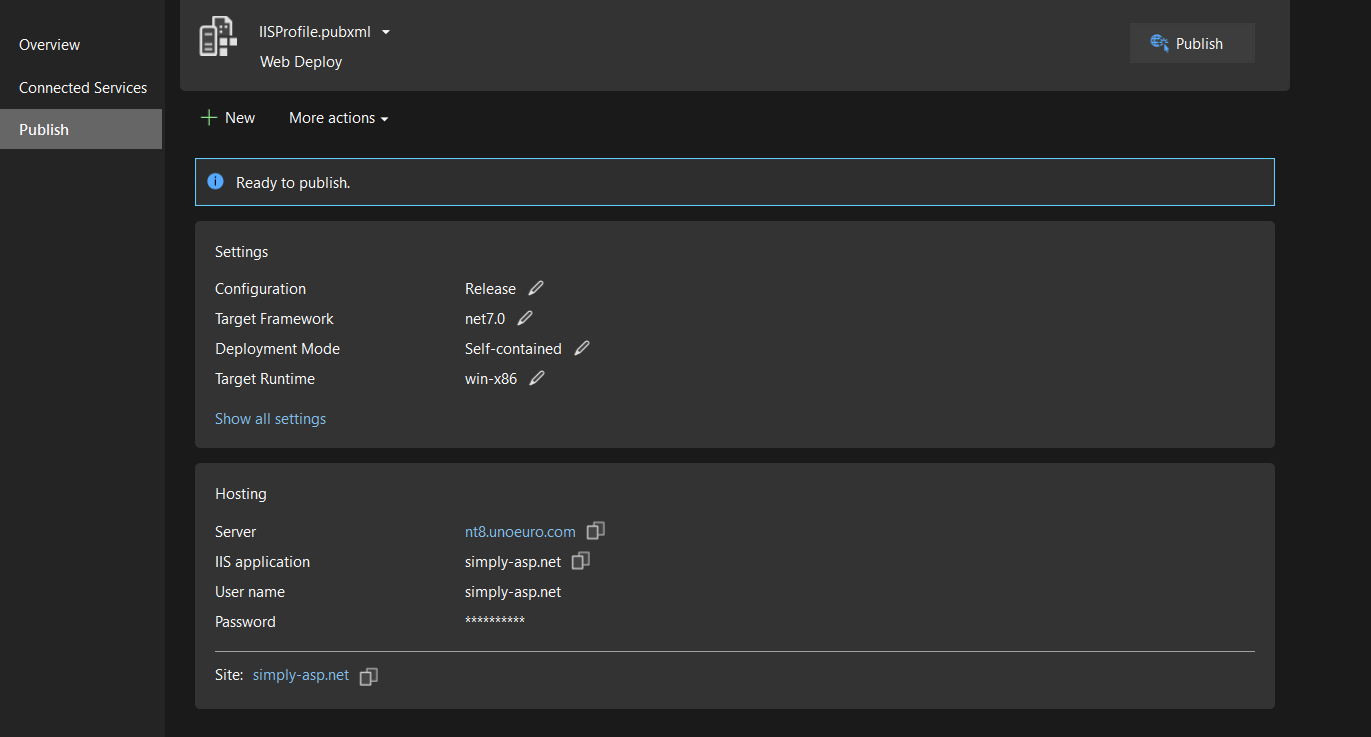Viewport: 1371px width, 737px height.
Task: Click the masked Password value
Action: point(495,622)
